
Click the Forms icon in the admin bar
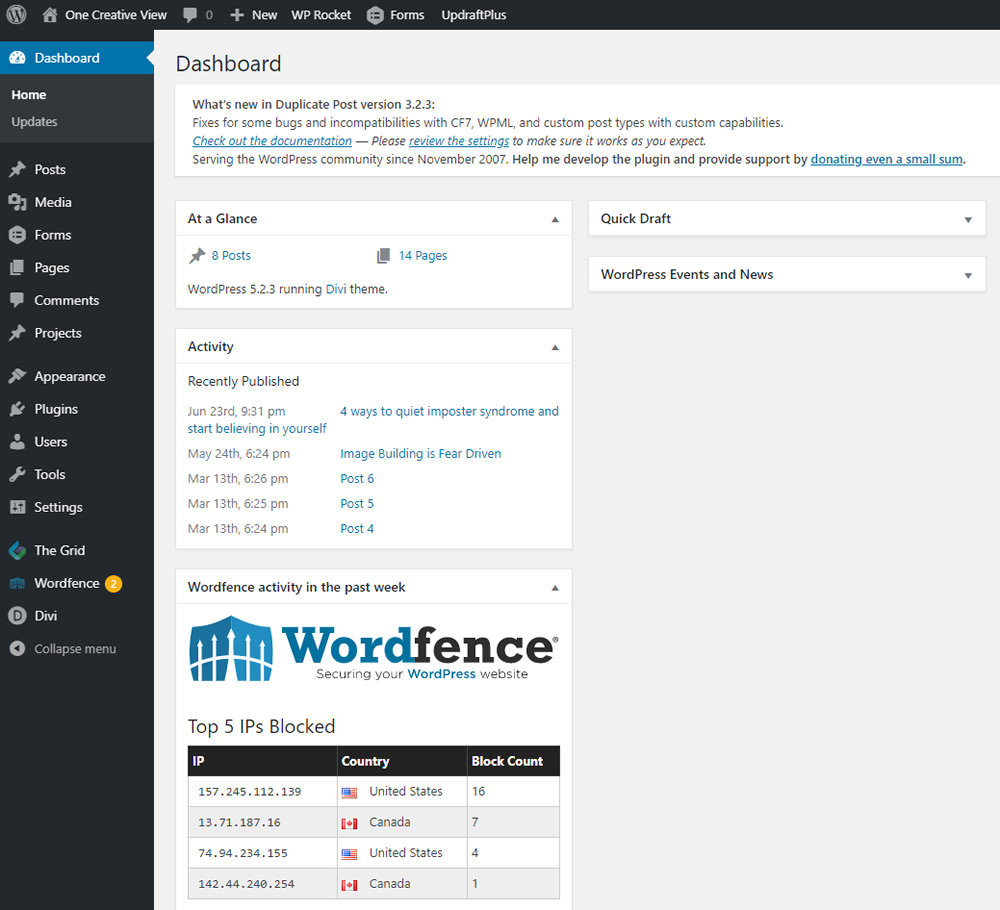(376, 15)
